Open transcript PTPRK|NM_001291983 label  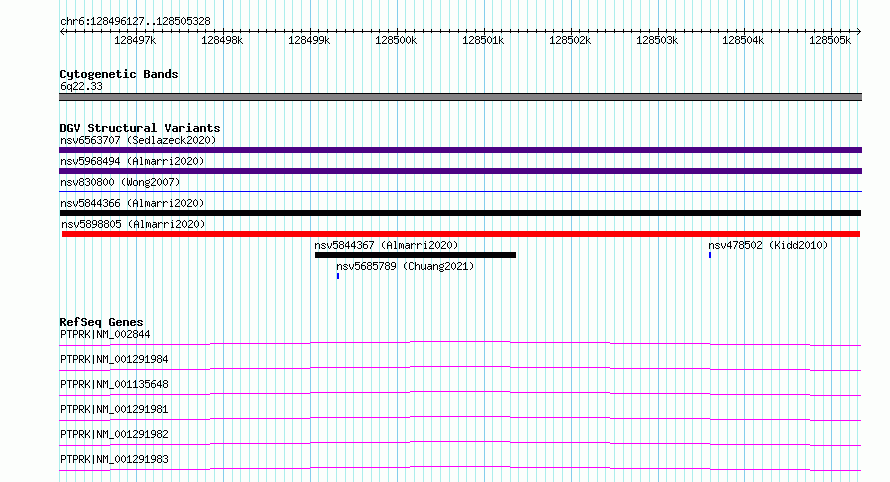tap(114, 459)
